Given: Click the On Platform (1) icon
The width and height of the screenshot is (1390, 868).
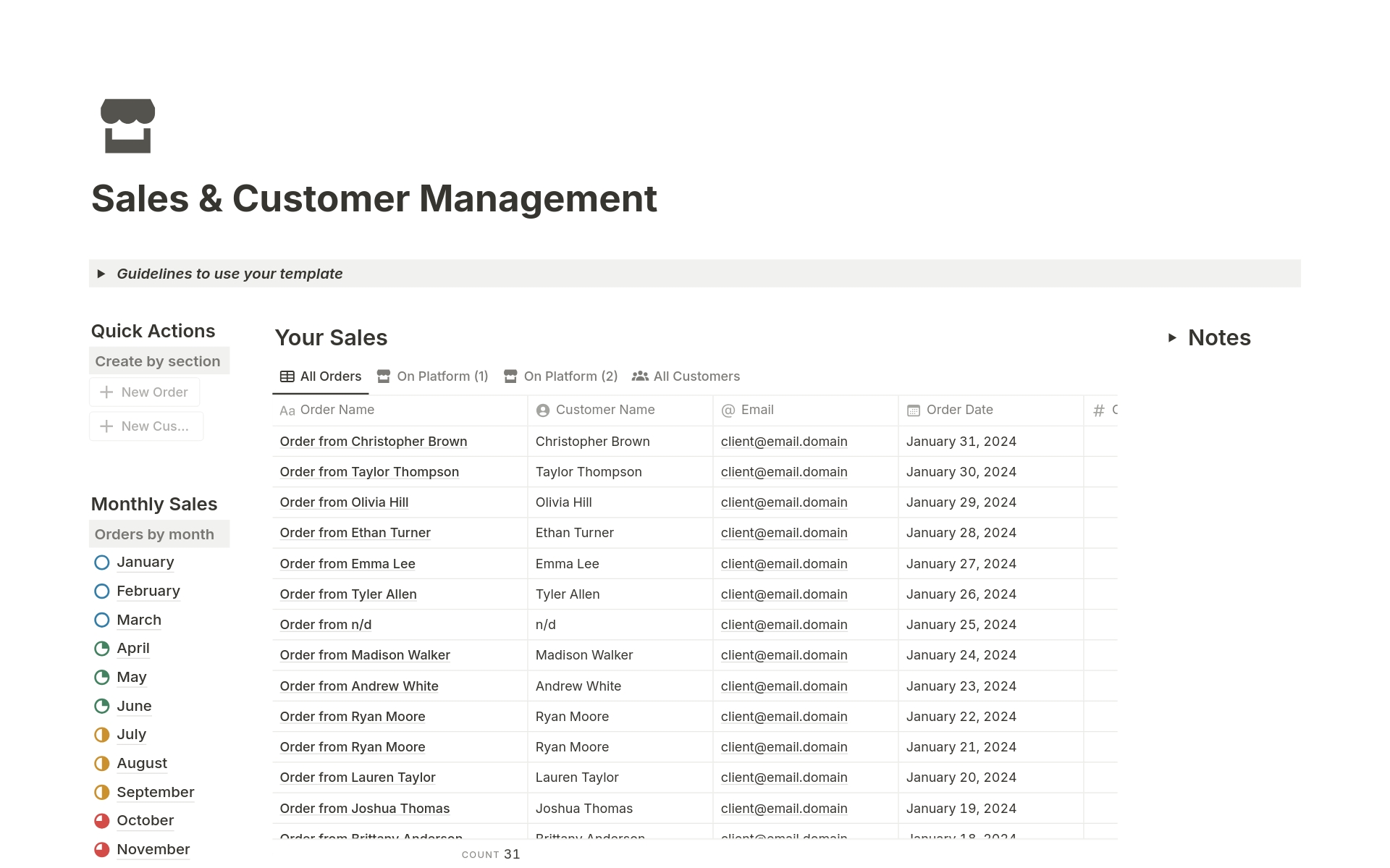Looking at the screenshot, I should pyautogui.click(x=383, y=376).
